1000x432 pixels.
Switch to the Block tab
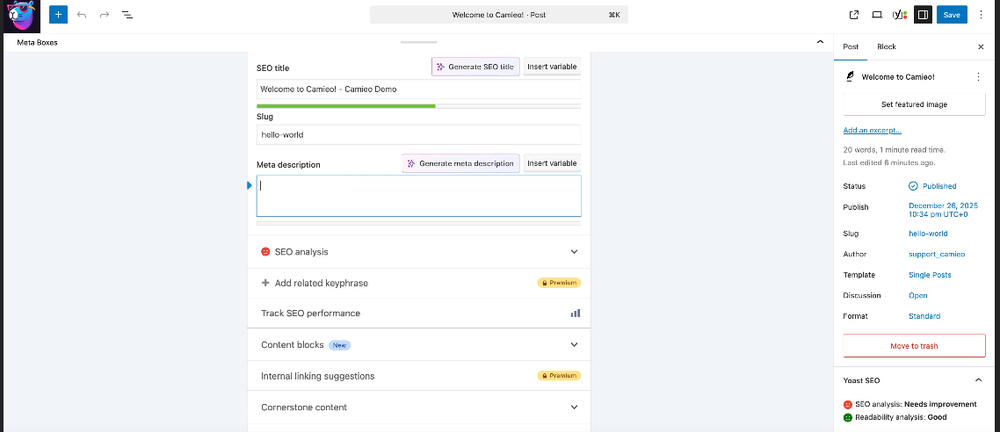886,47
